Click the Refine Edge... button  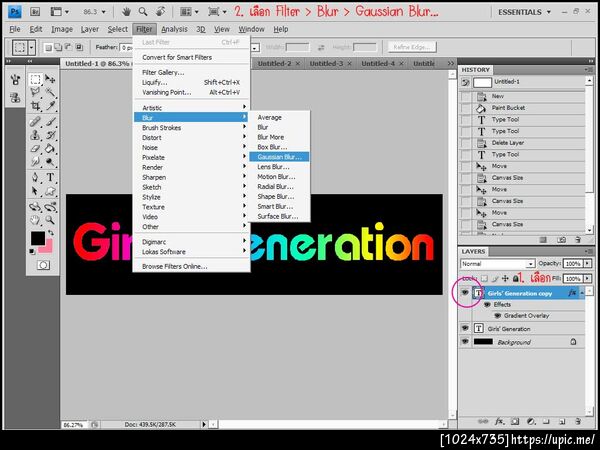[412, 47]
